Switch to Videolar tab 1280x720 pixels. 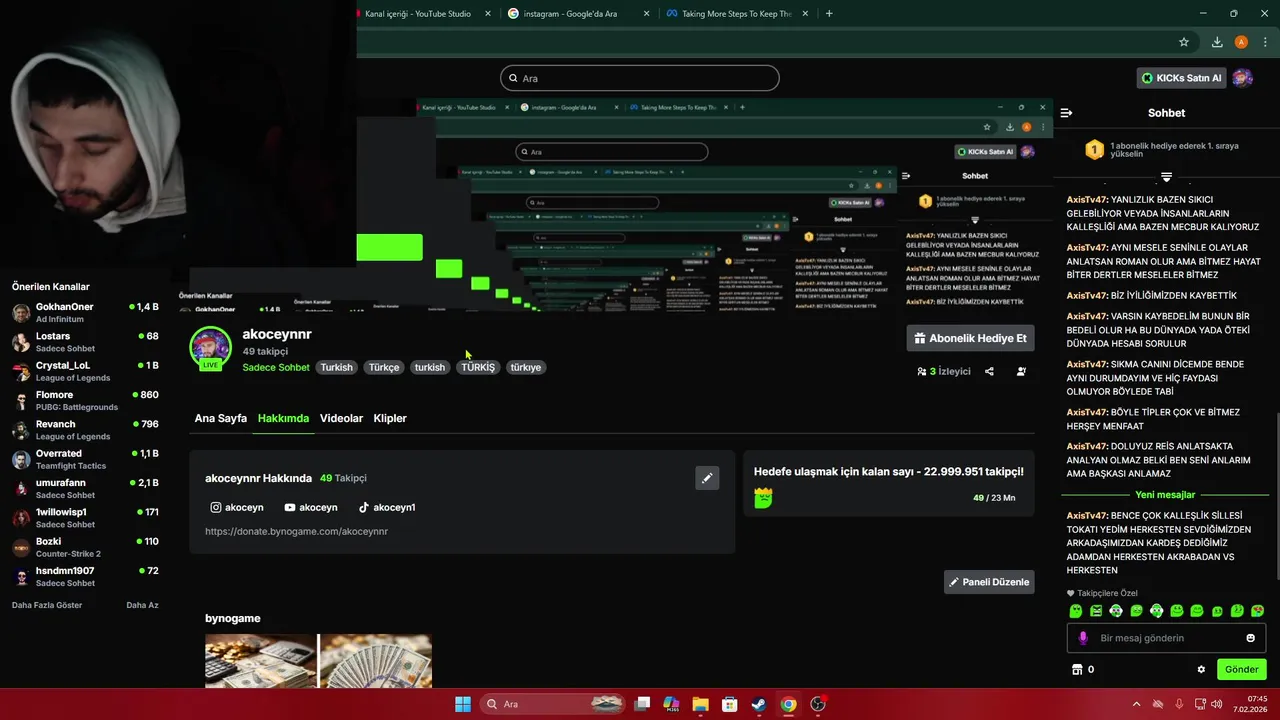(x=341, y=418)
